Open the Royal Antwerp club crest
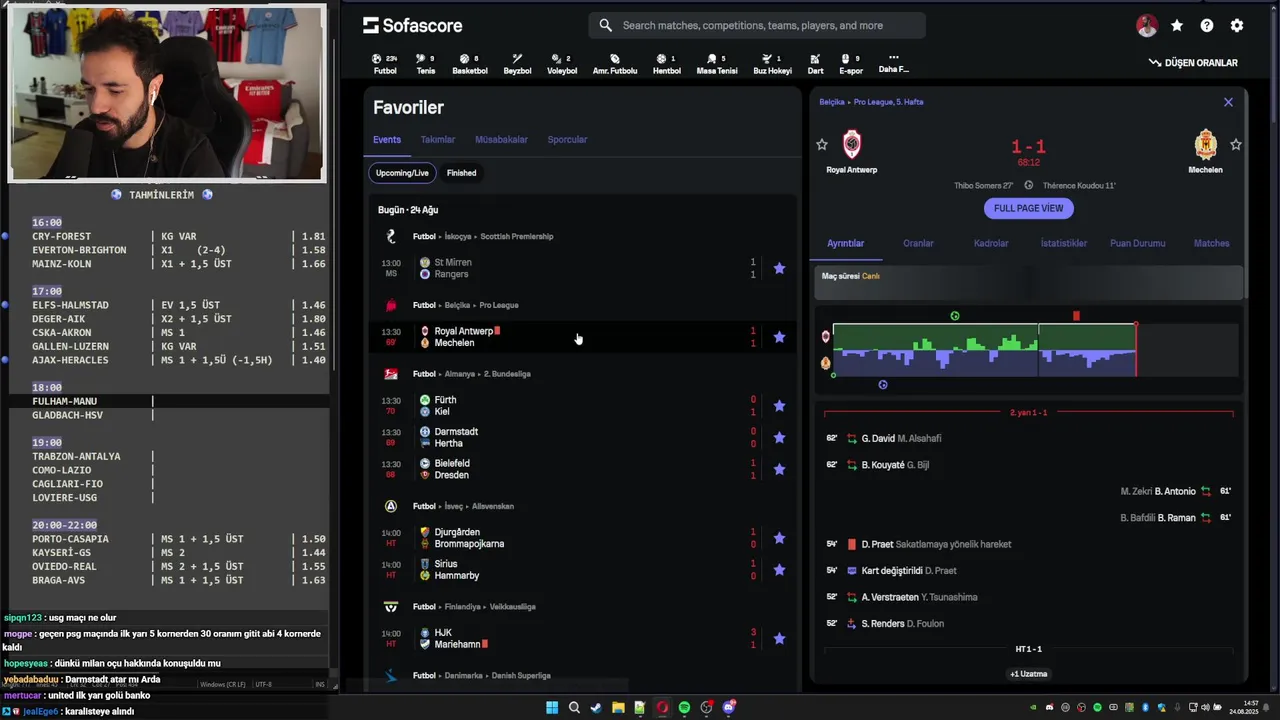Viewport: 1280px width, 720px height. (x=852, y=145)
